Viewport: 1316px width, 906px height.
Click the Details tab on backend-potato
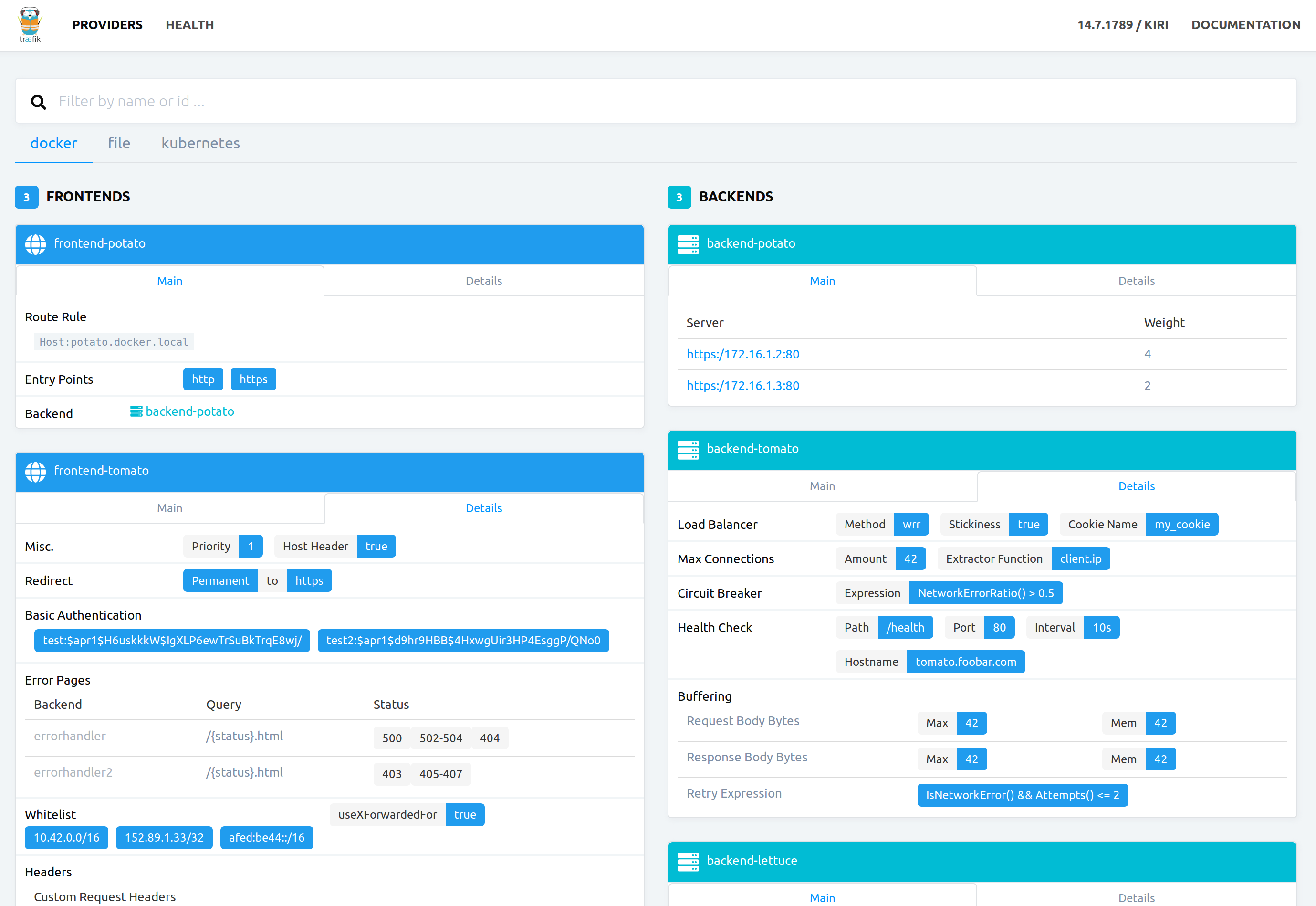pos(1137,280)
